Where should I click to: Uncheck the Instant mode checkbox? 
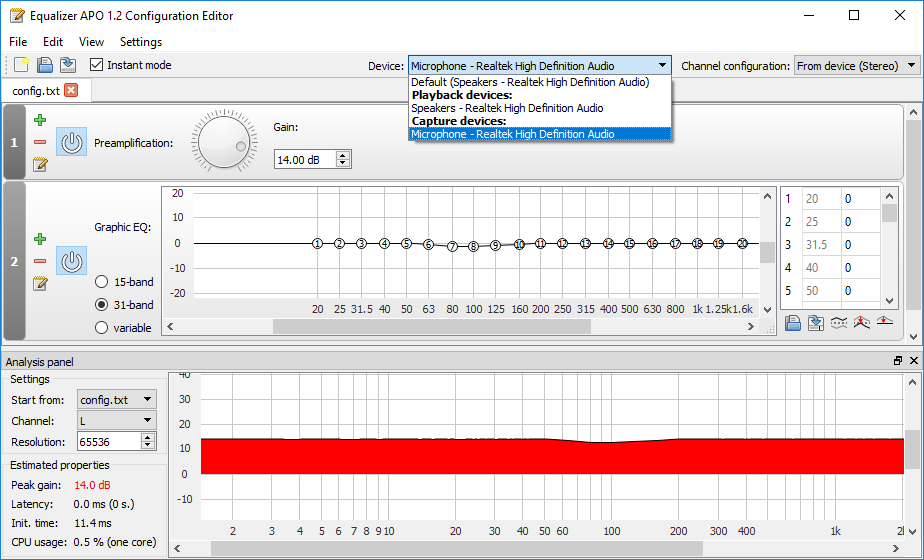tap(97, 64)
